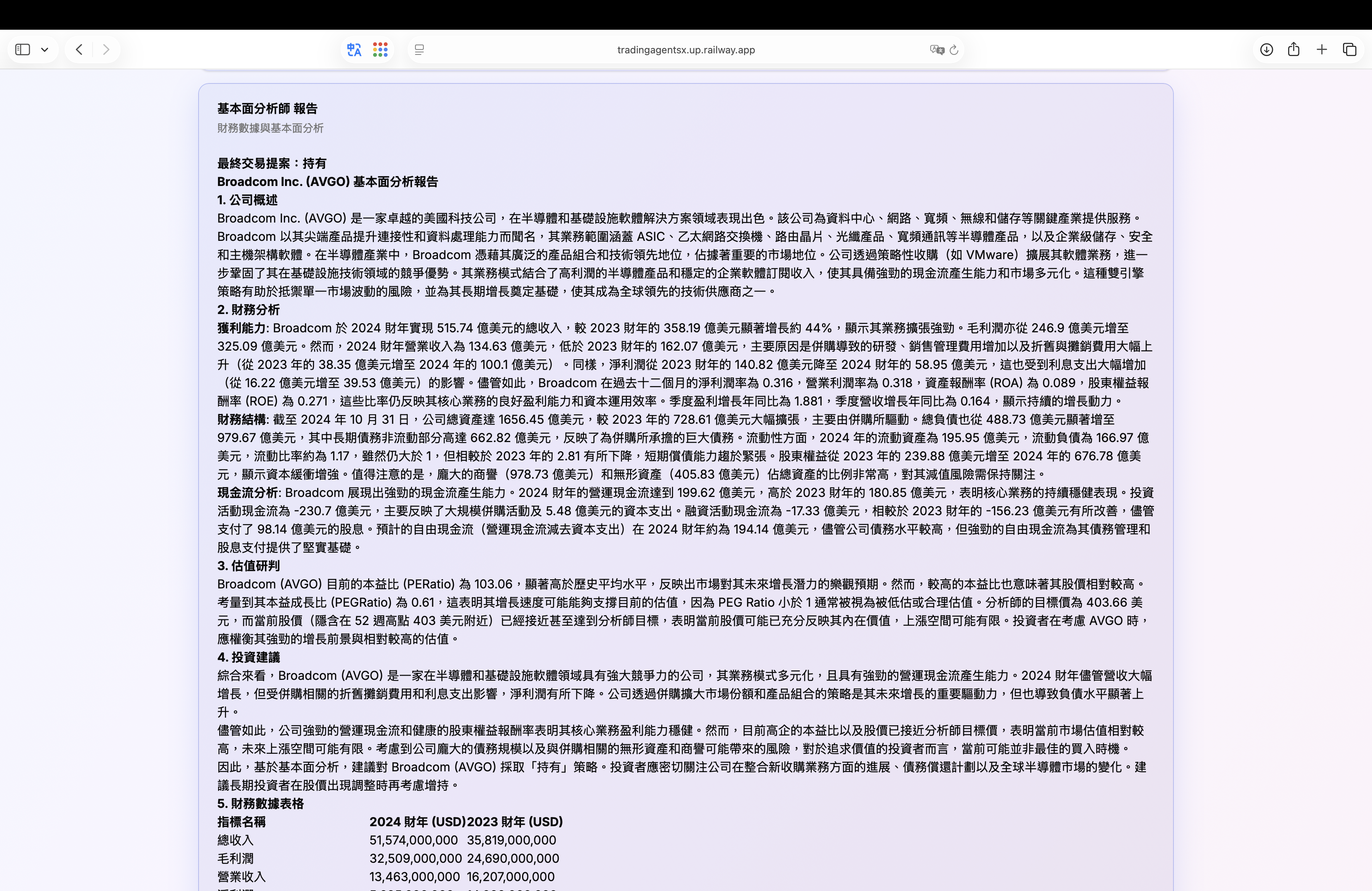Open the share menu
The width and height of the screenshot is (1372, 891).
(1293, 50)
